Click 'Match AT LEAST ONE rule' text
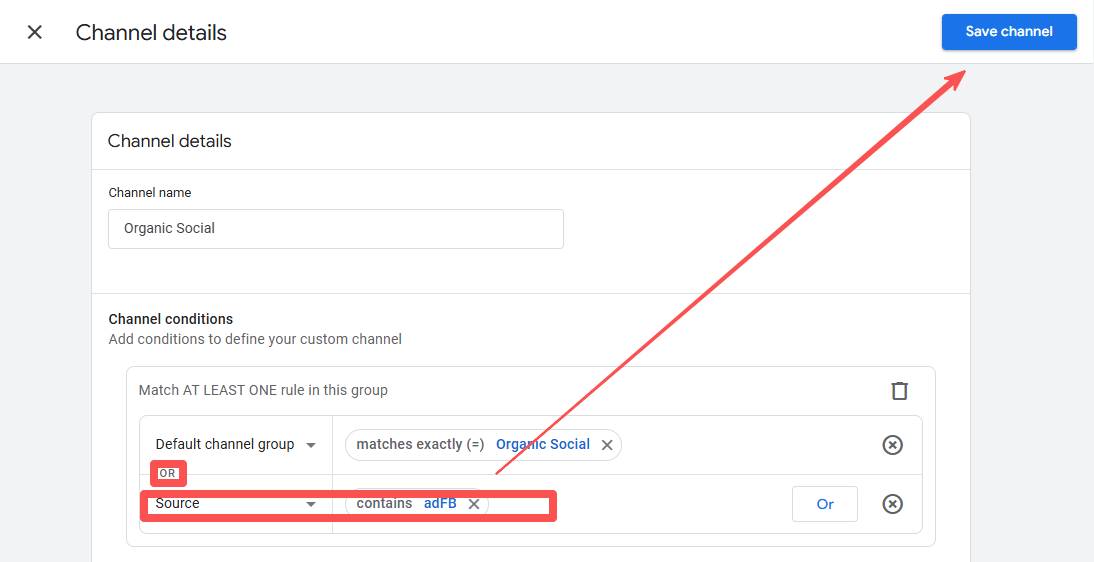Screen dimensions: 1094x562 coord(263,390)
